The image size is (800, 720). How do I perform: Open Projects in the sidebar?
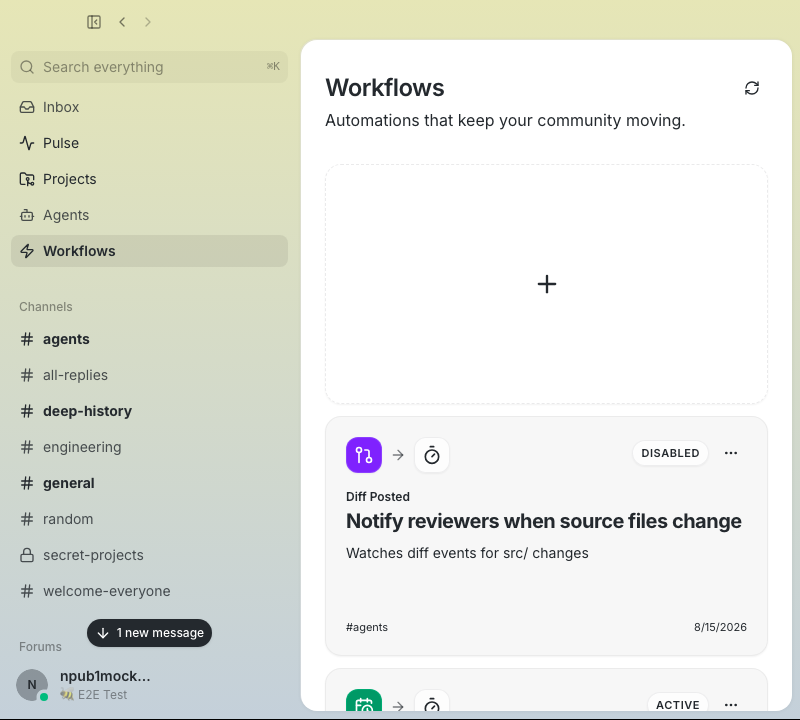[x=149, y=179]
